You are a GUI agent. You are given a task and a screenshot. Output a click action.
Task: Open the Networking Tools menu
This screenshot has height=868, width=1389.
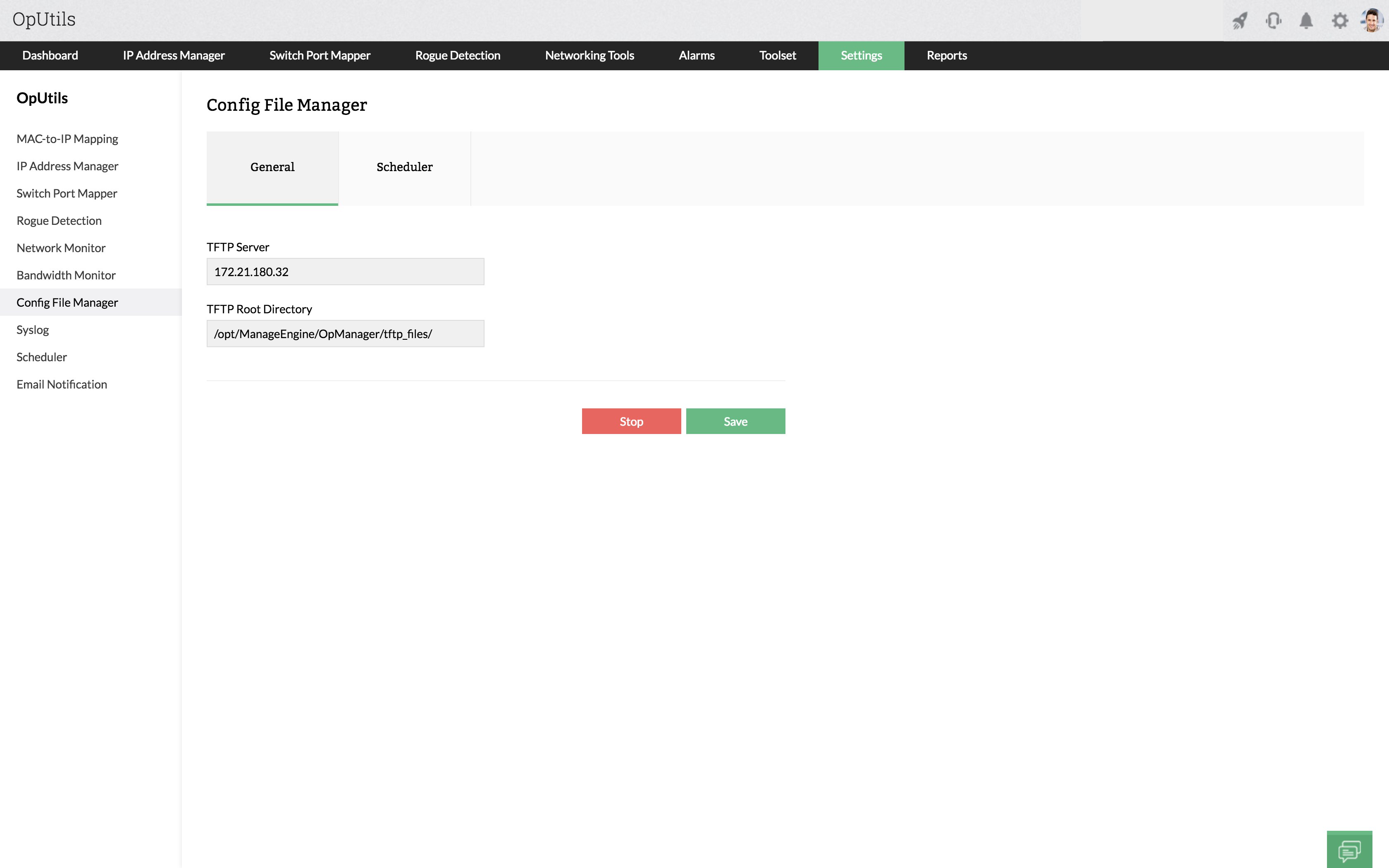coord(589,56)
